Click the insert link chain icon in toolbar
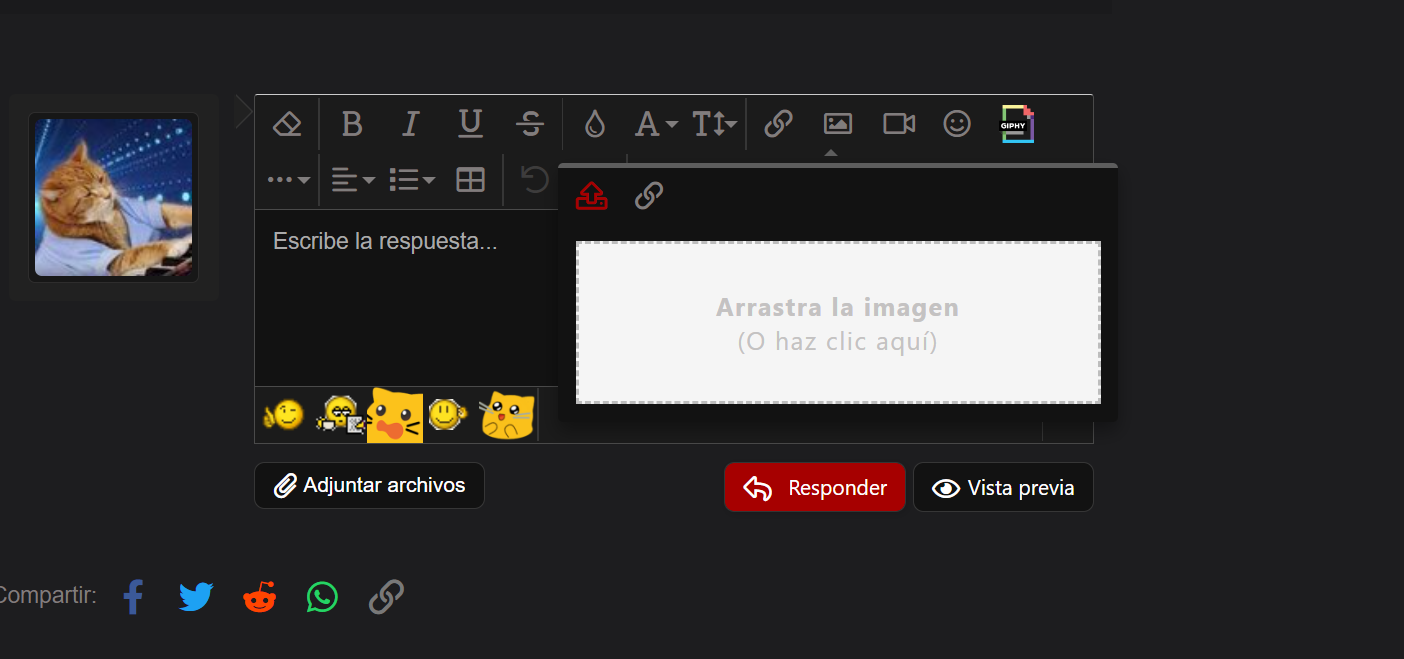The image size is (1404, 659). 778,124
